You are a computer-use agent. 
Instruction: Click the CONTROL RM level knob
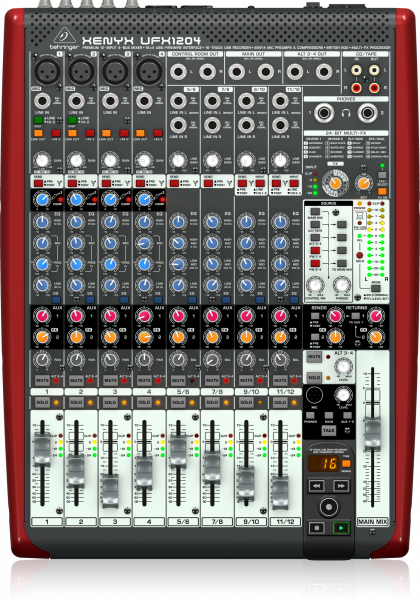click(x=315, y=285)
